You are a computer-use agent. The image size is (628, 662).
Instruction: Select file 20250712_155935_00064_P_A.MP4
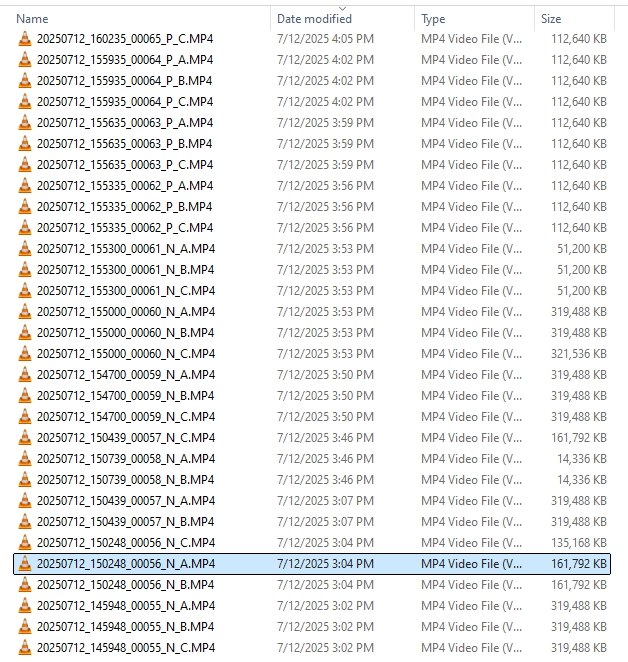tap(125, 60)
